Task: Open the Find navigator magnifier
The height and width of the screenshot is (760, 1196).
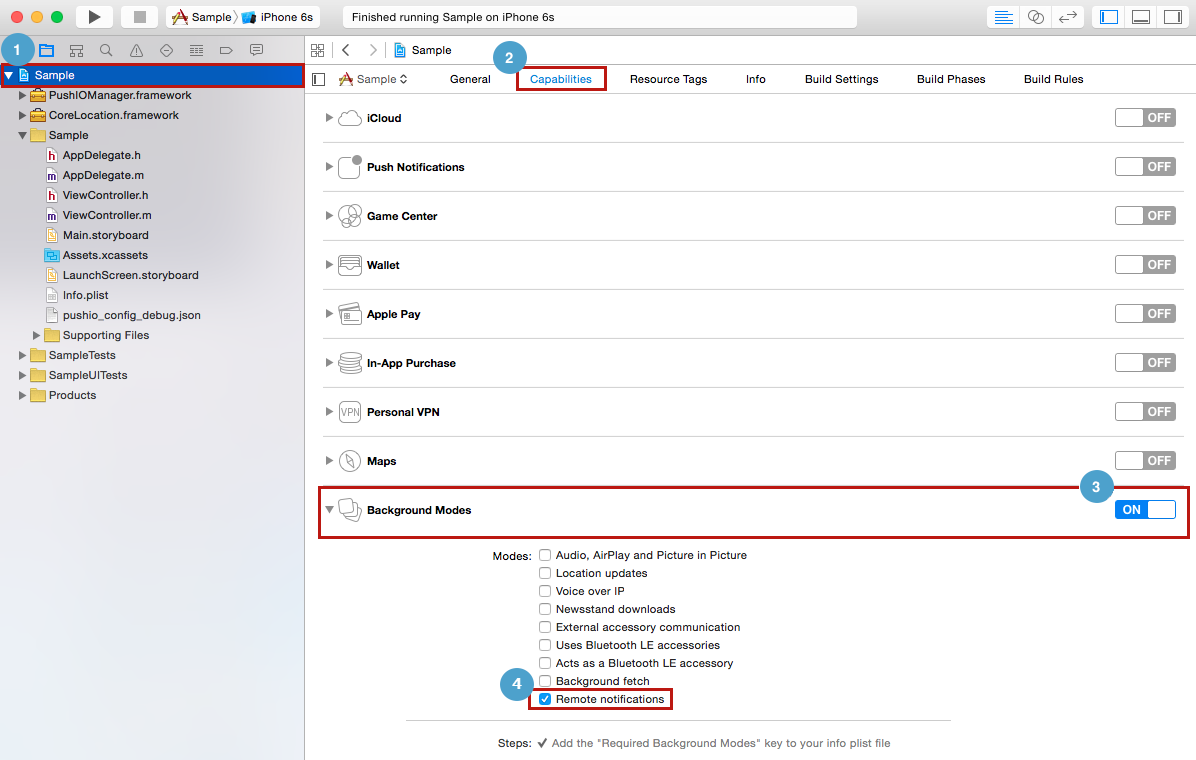Action: coord(106,50)
